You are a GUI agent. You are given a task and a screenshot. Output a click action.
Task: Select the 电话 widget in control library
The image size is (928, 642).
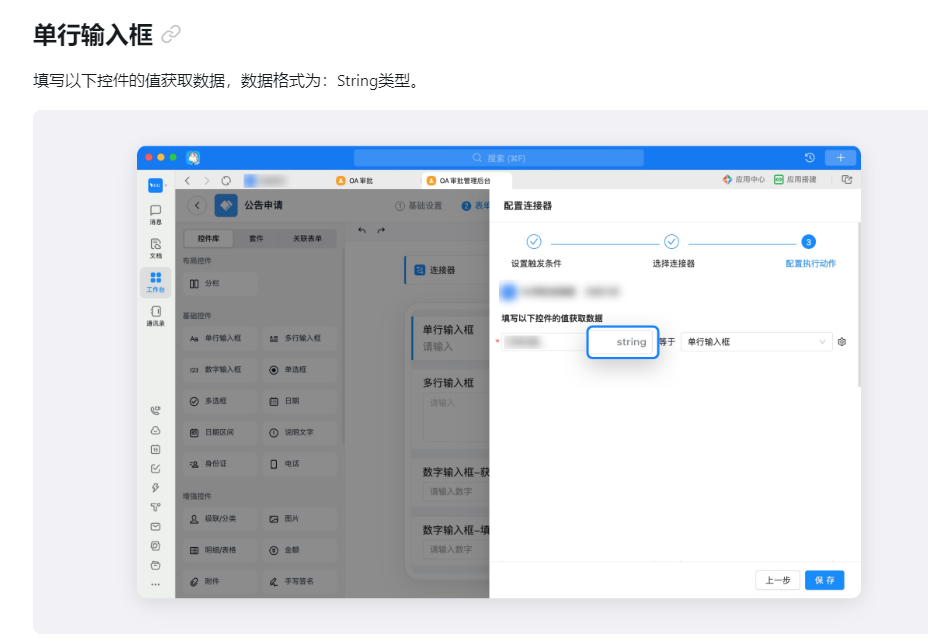pos(299,464)
